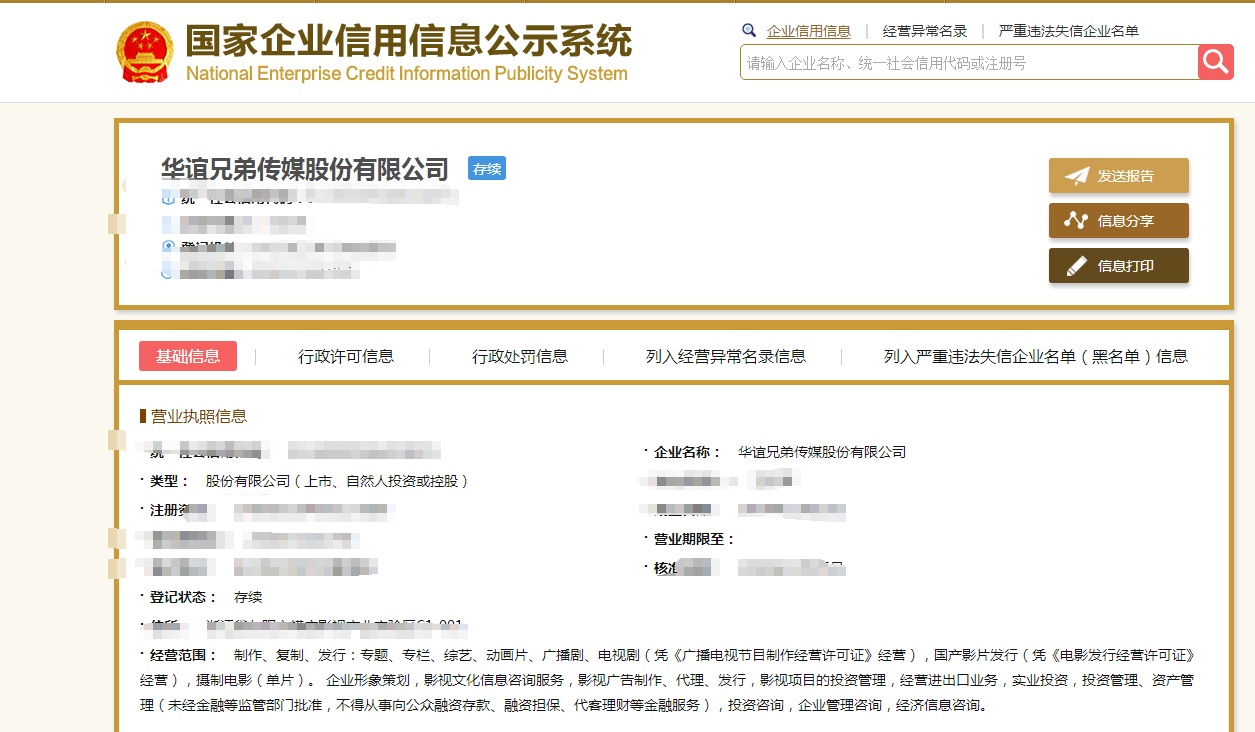
Task: Click the info icon beside 统一社会信用代码
Action: click(x=168, y=198)
